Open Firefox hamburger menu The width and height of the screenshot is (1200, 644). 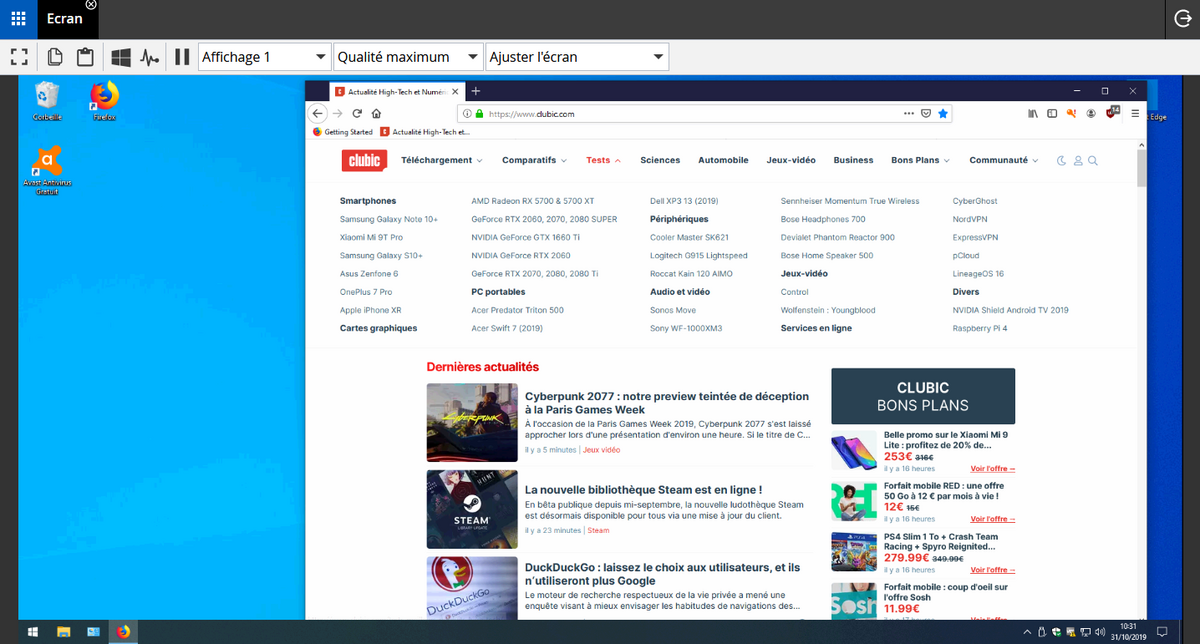(x=1135, y=114)
